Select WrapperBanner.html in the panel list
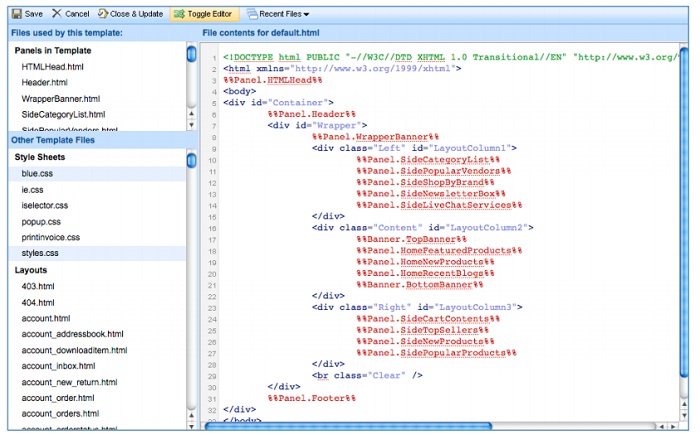700x435 pixels. click(x=61, y=99)
